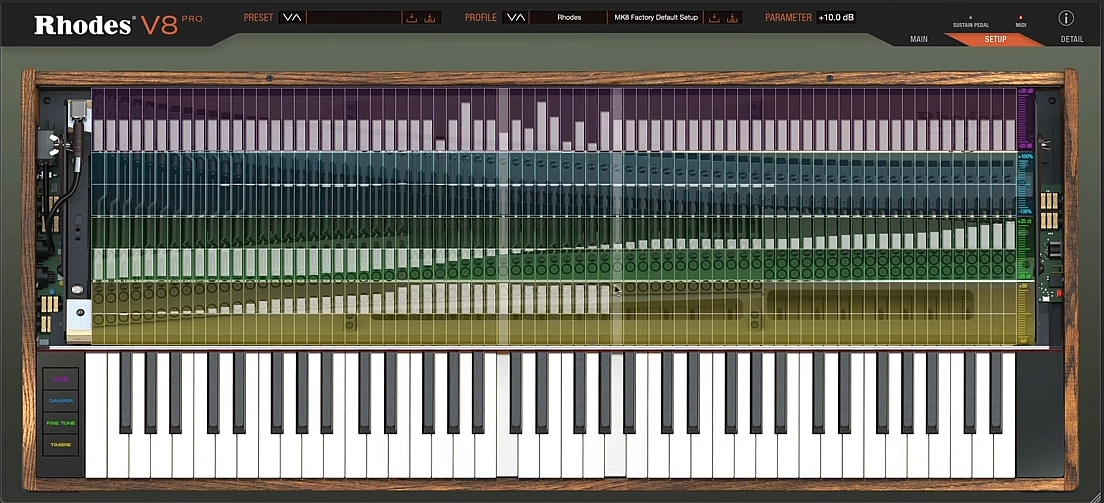Switch to the MAIN tab
1104x503 pixels.
[919, 39]
